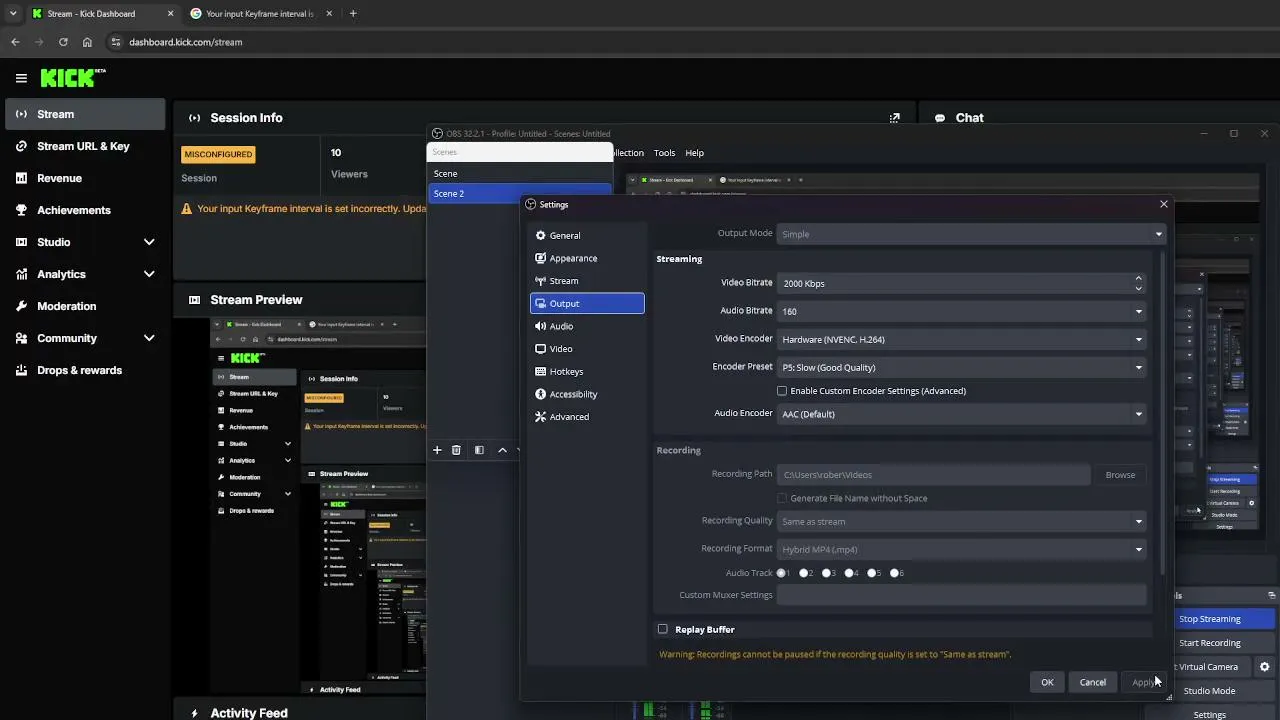This screenshot has height=720, width=1280.
Task: Open the Recording Quality dropdown
Action: pos(961,521)
